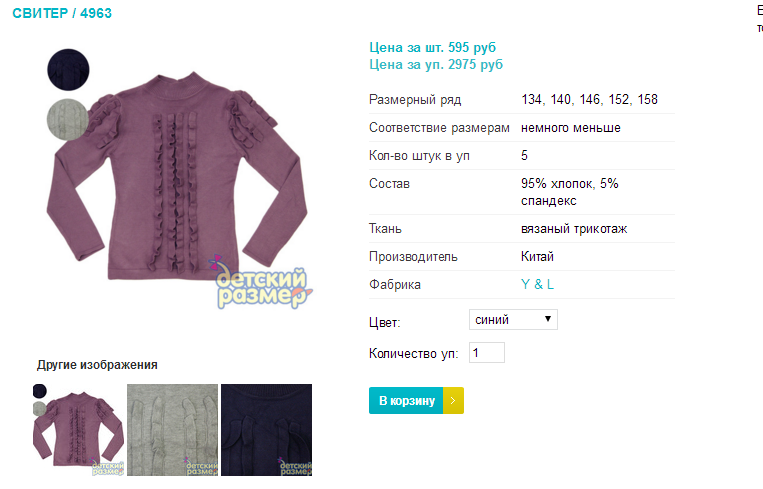Click the dropdown arrow next to синий
This screenshot has width=763, height=489.
click(548, 319)
